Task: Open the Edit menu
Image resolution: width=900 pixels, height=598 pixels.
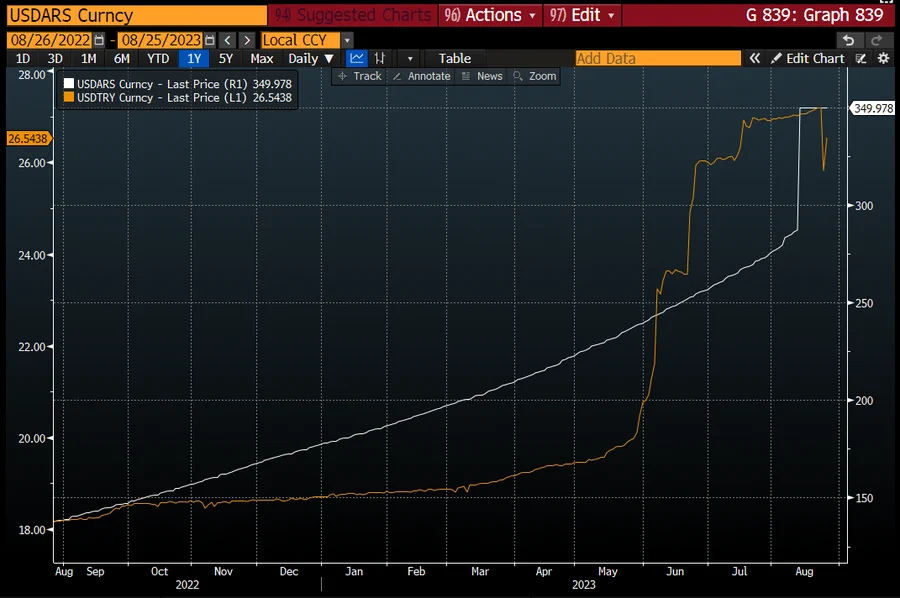Action: click(581, 15)
